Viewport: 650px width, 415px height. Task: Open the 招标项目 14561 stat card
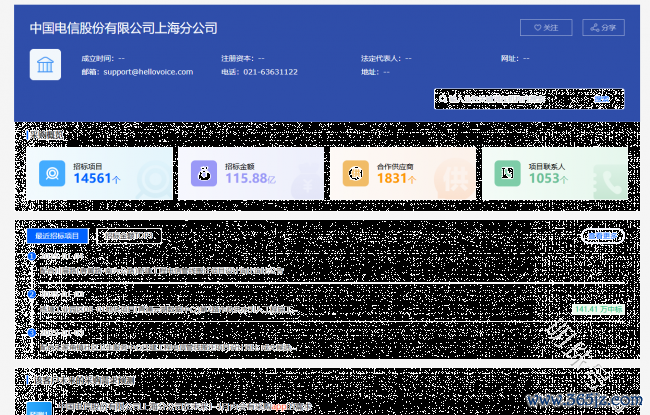(99, 173)
